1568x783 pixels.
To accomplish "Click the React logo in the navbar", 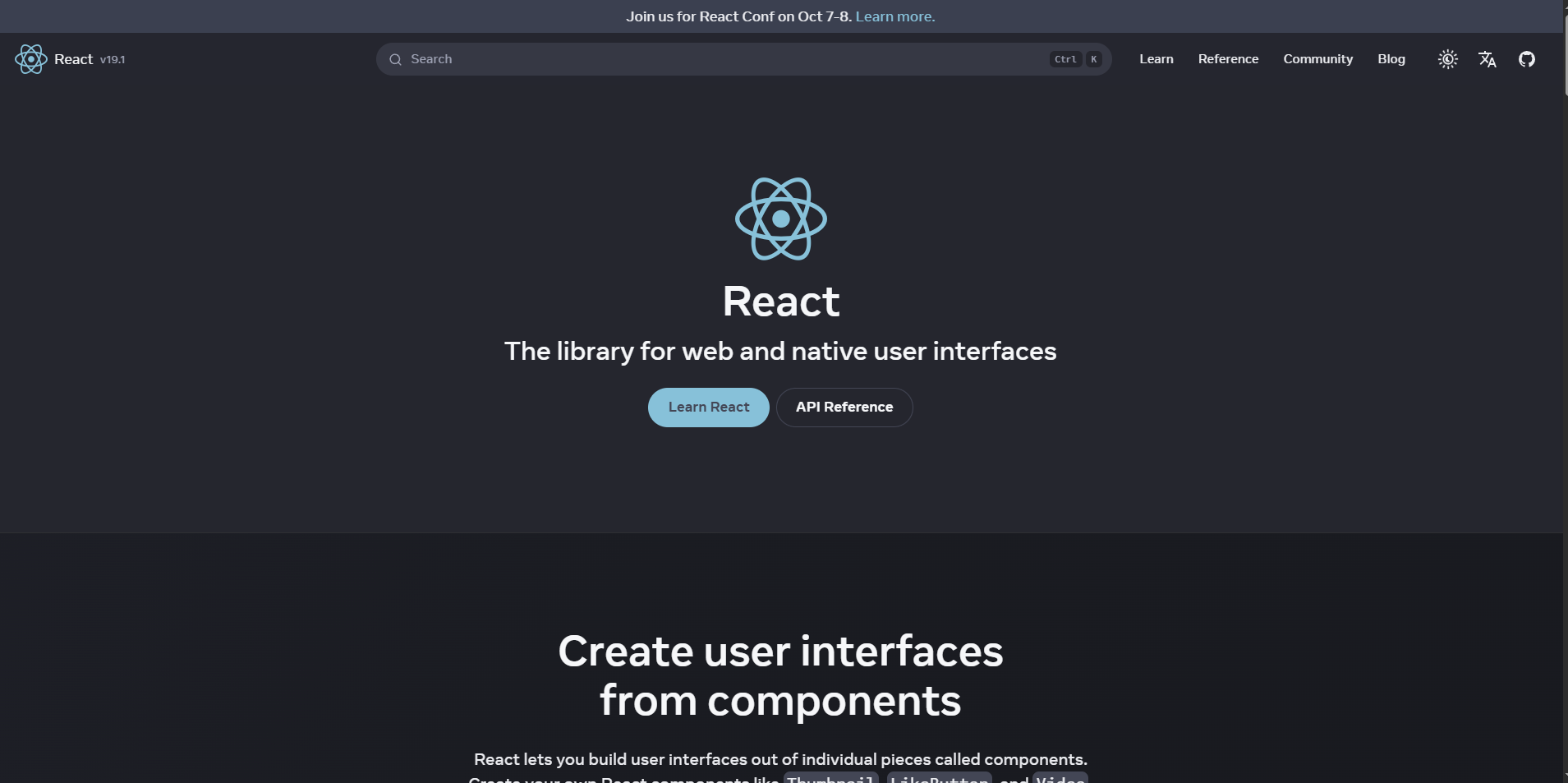I will tap(31, 59).
